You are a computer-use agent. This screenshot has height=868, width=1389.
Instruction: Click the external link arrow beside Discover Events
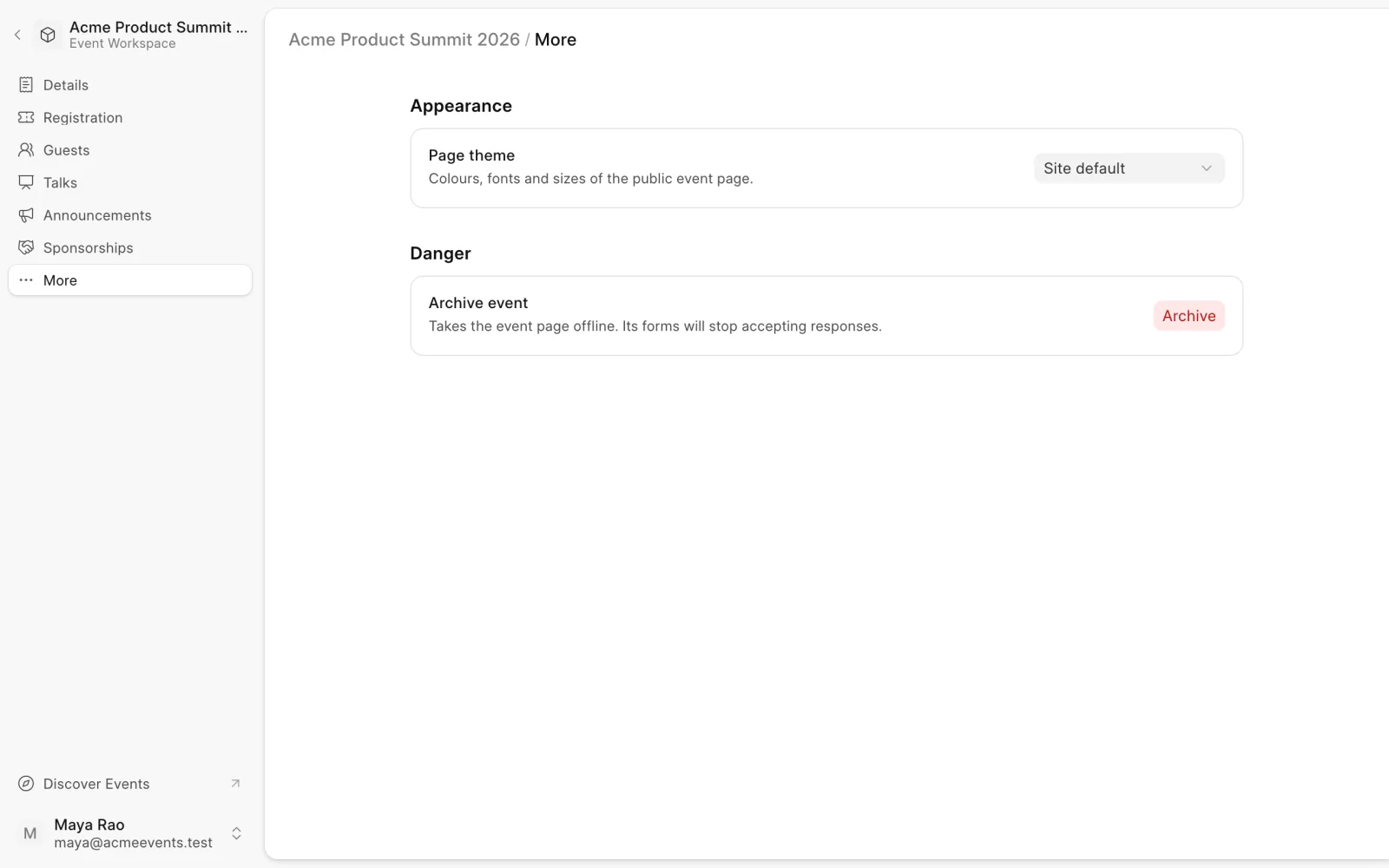[235, 784]
